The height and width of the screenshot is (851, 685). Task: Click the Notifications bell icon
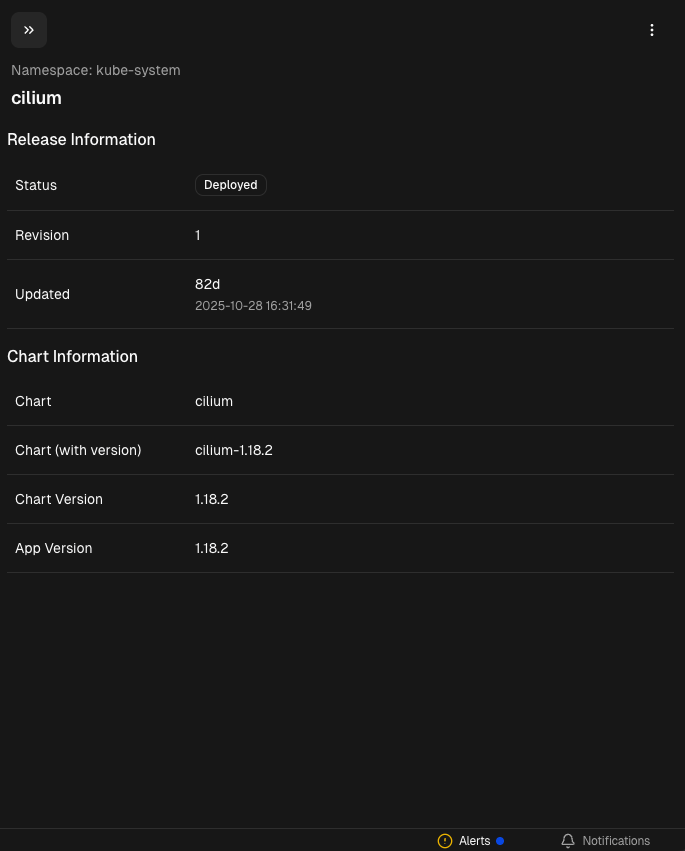coord(568,841)
